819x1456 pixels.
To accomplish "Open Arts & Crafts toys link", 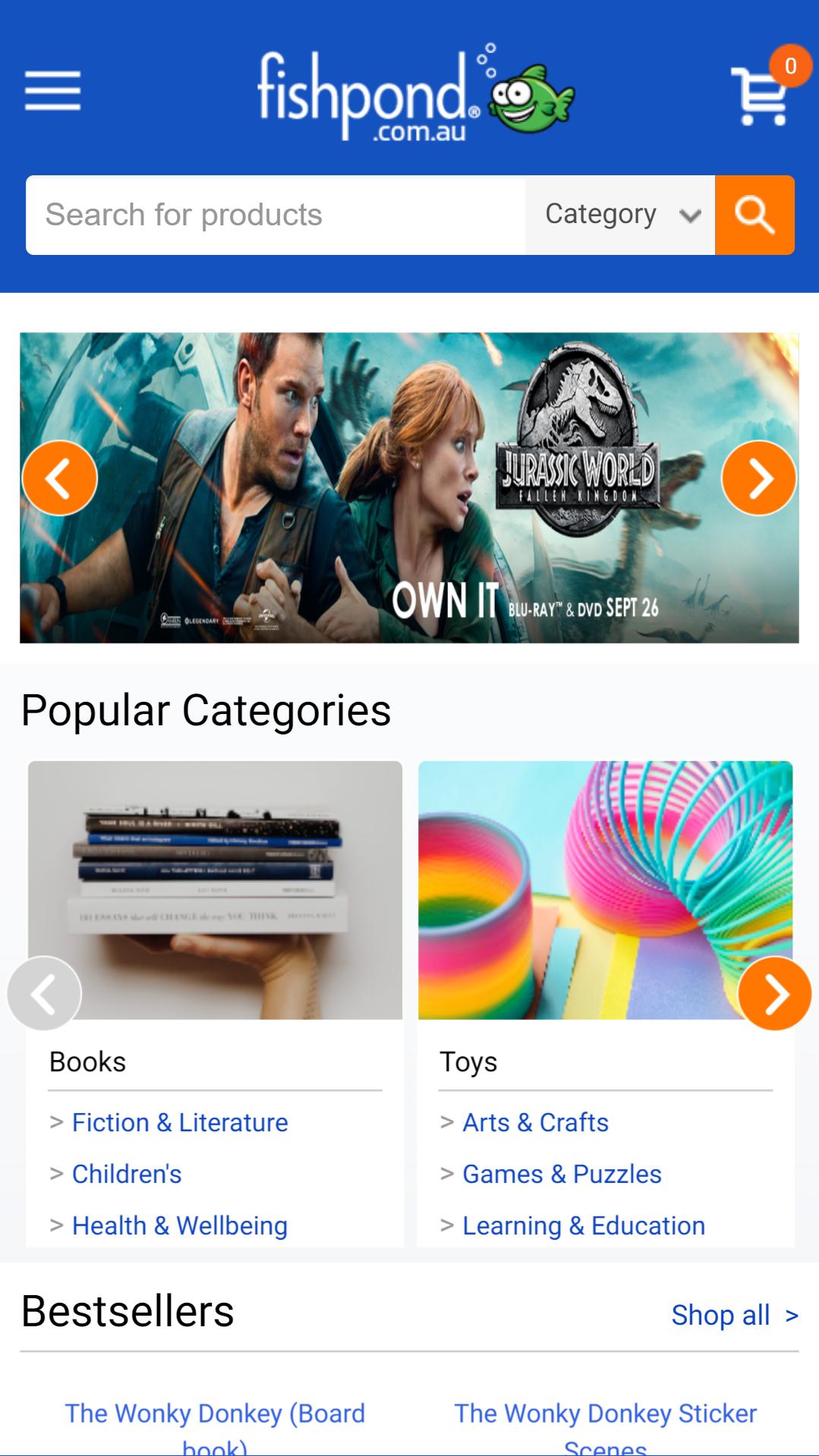I will click(536, 1122).
